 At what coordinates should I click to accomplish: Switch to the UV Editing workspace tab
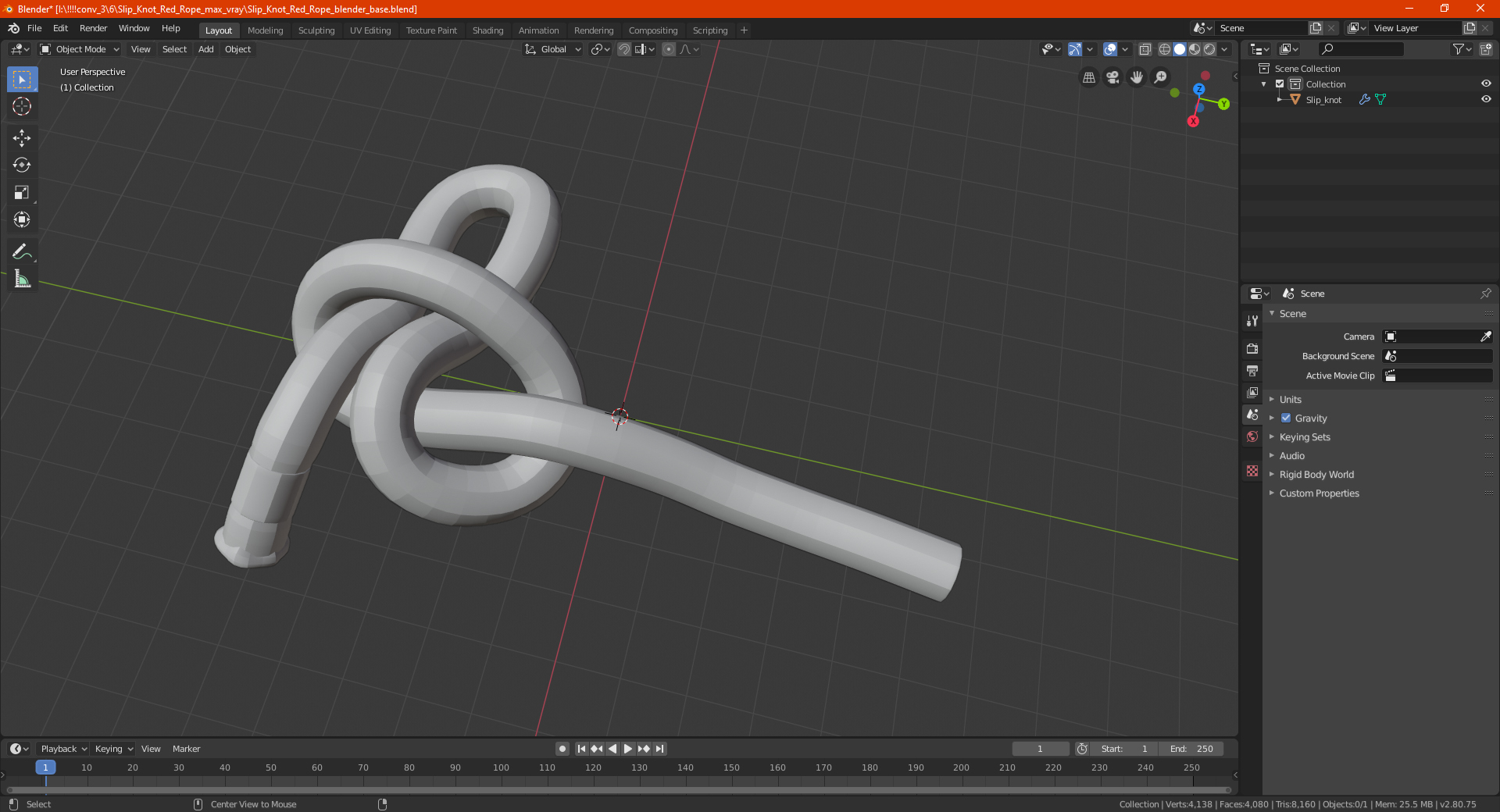370,30
